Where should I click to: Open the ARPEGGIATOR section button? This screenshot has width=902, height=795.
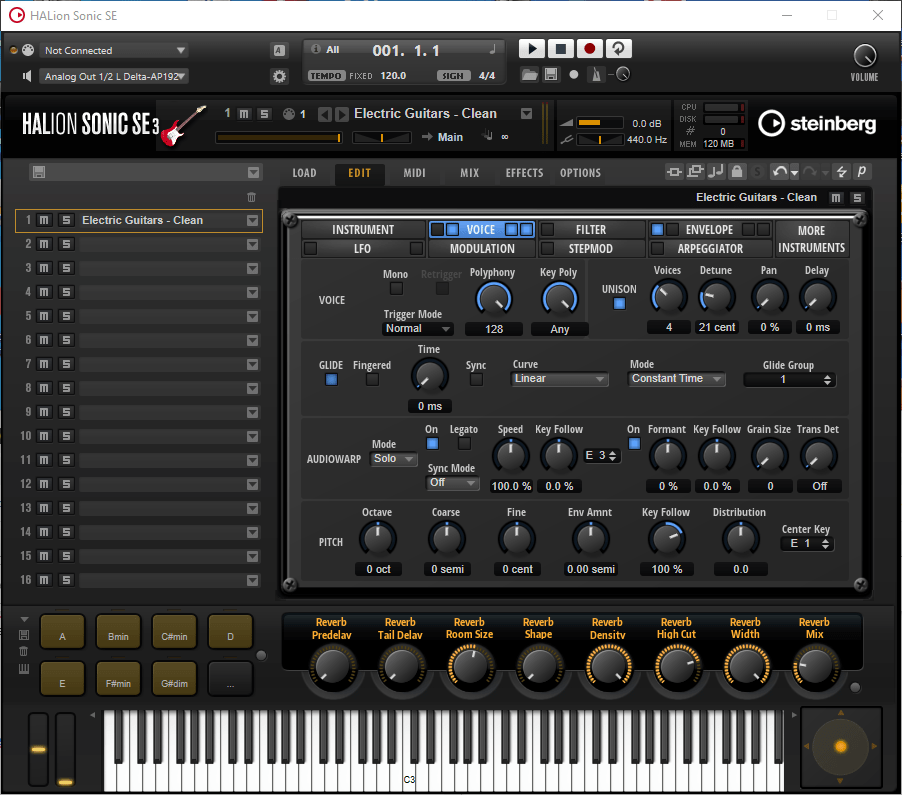(710, 249)
